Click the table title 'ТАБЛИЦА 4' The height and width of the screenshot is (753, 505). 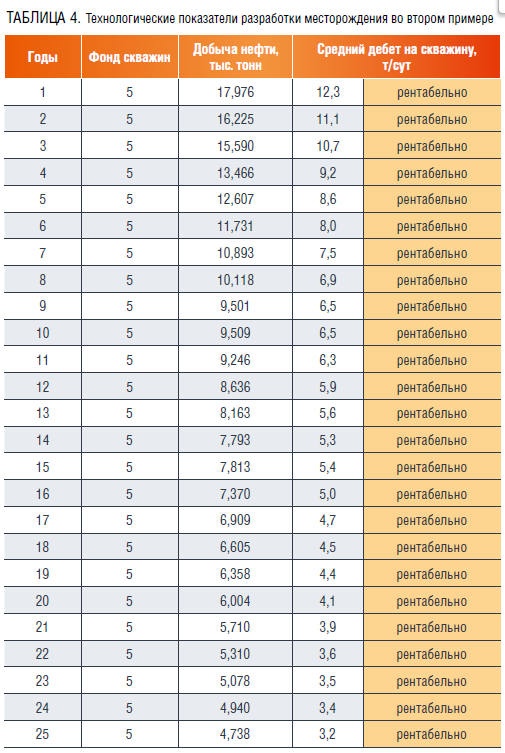[x=43, y=18]
